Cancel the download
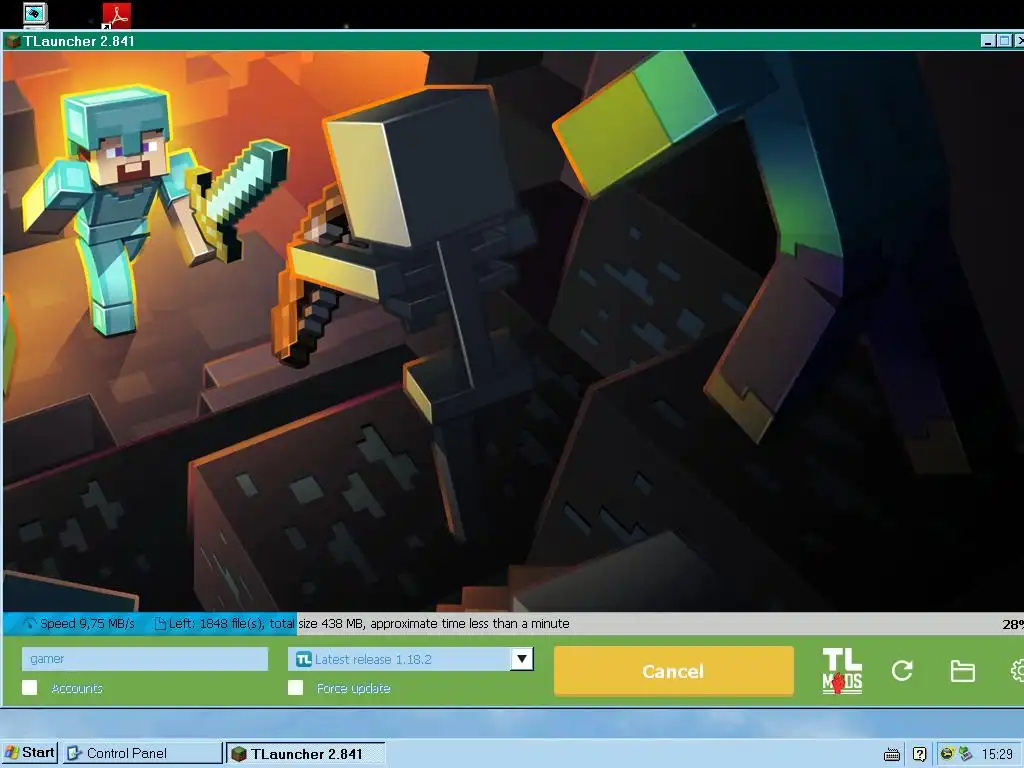 [673, 671]
